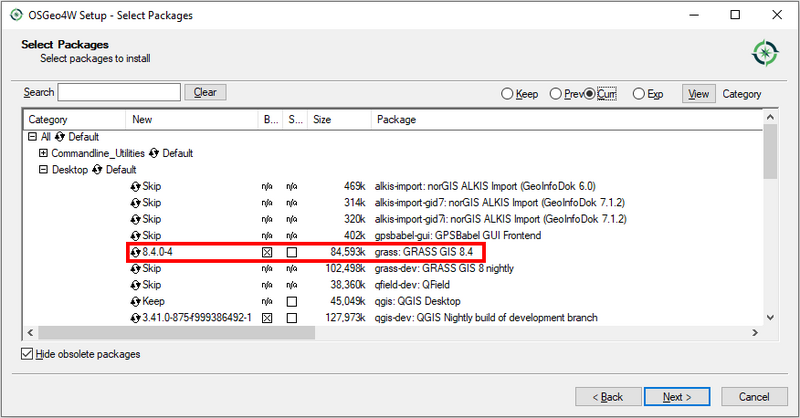Select the Keep radio button
This screenshot has height=418, width=800.
508,94
